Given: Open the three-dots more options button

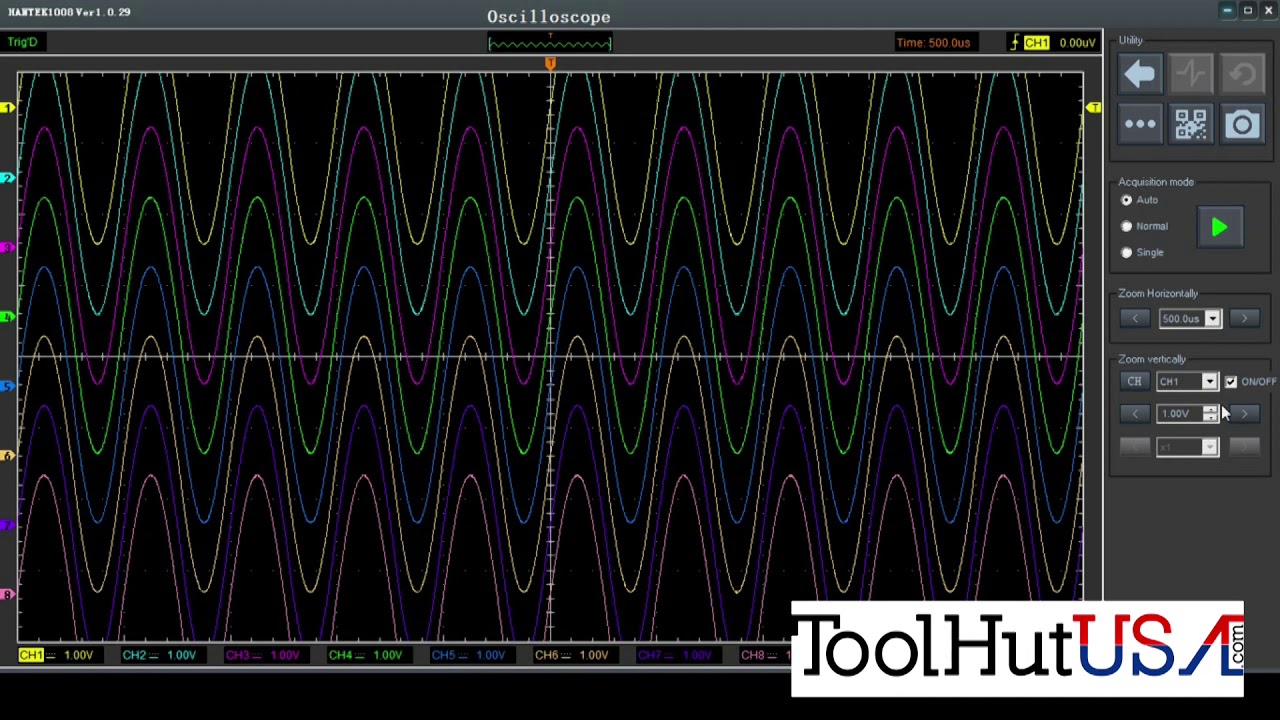Looking at the screenshot, I should 1139,124.
